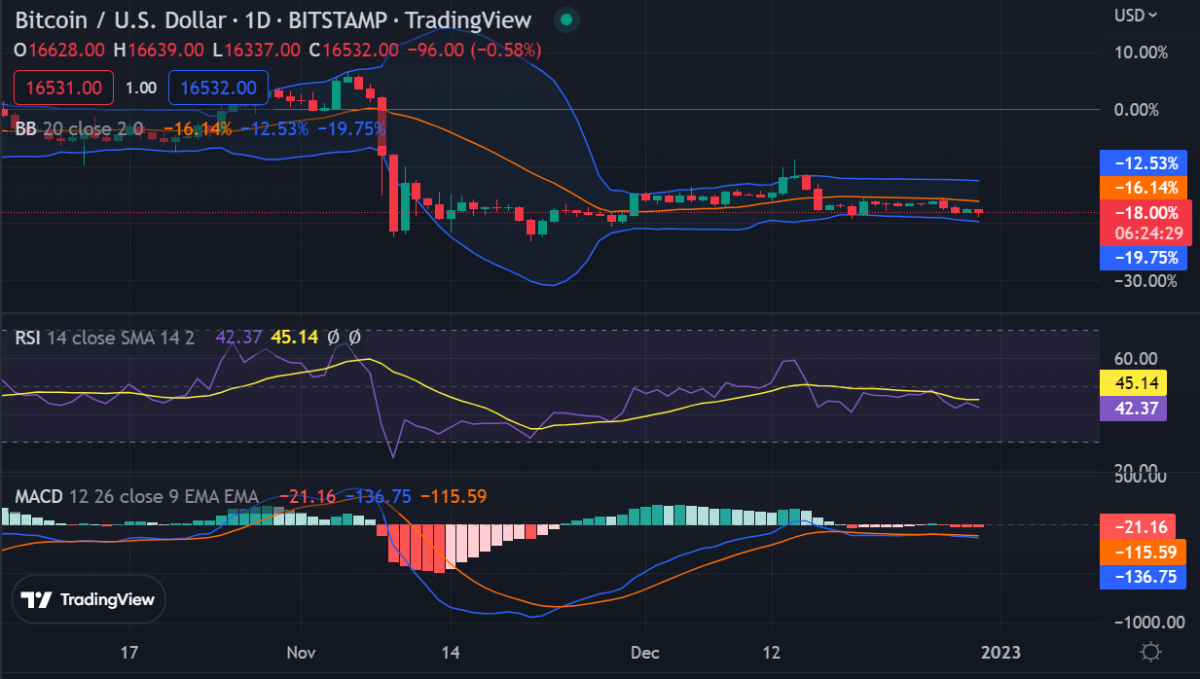Screen dimensions: 1200x679
Task: Click blue −19.75% lower band scale label
Action: pos(1145,258)
